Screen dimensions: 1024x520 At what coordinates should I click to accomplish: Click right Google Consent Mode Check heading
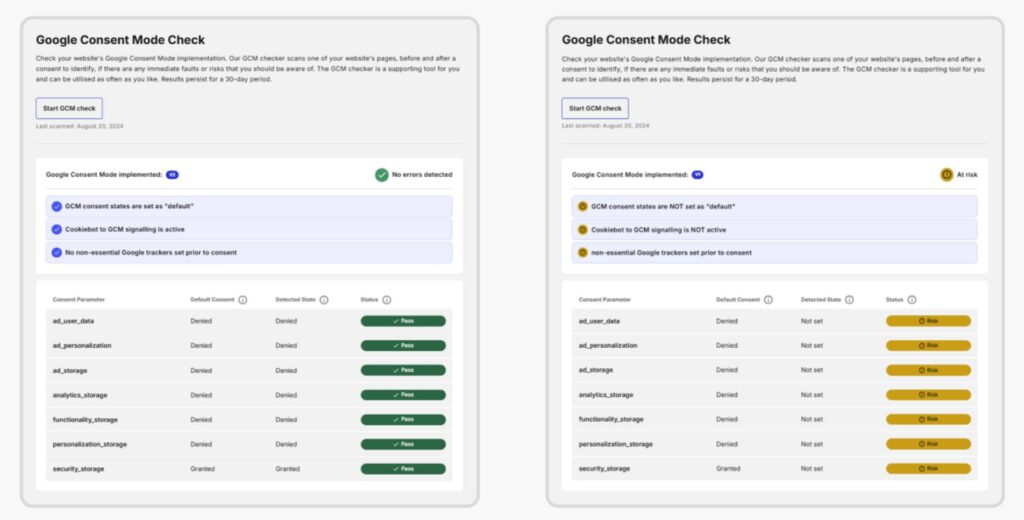(646, 40)
